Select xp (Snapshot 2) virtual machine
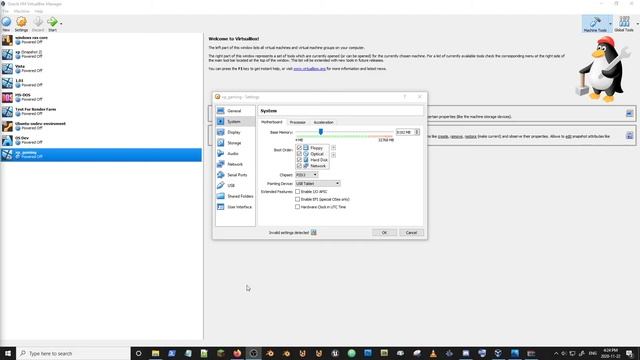 (x=101, y=54)
